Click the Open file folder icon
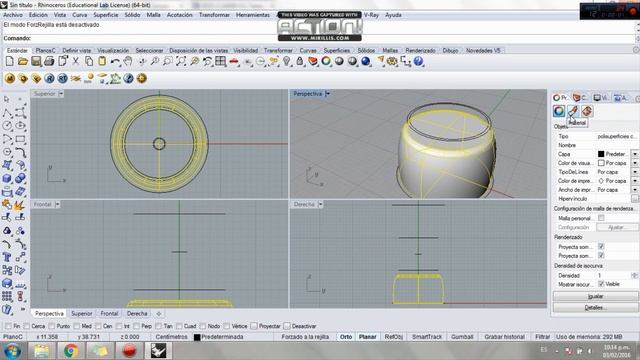640x360 pixels. [x=22, y=62]
